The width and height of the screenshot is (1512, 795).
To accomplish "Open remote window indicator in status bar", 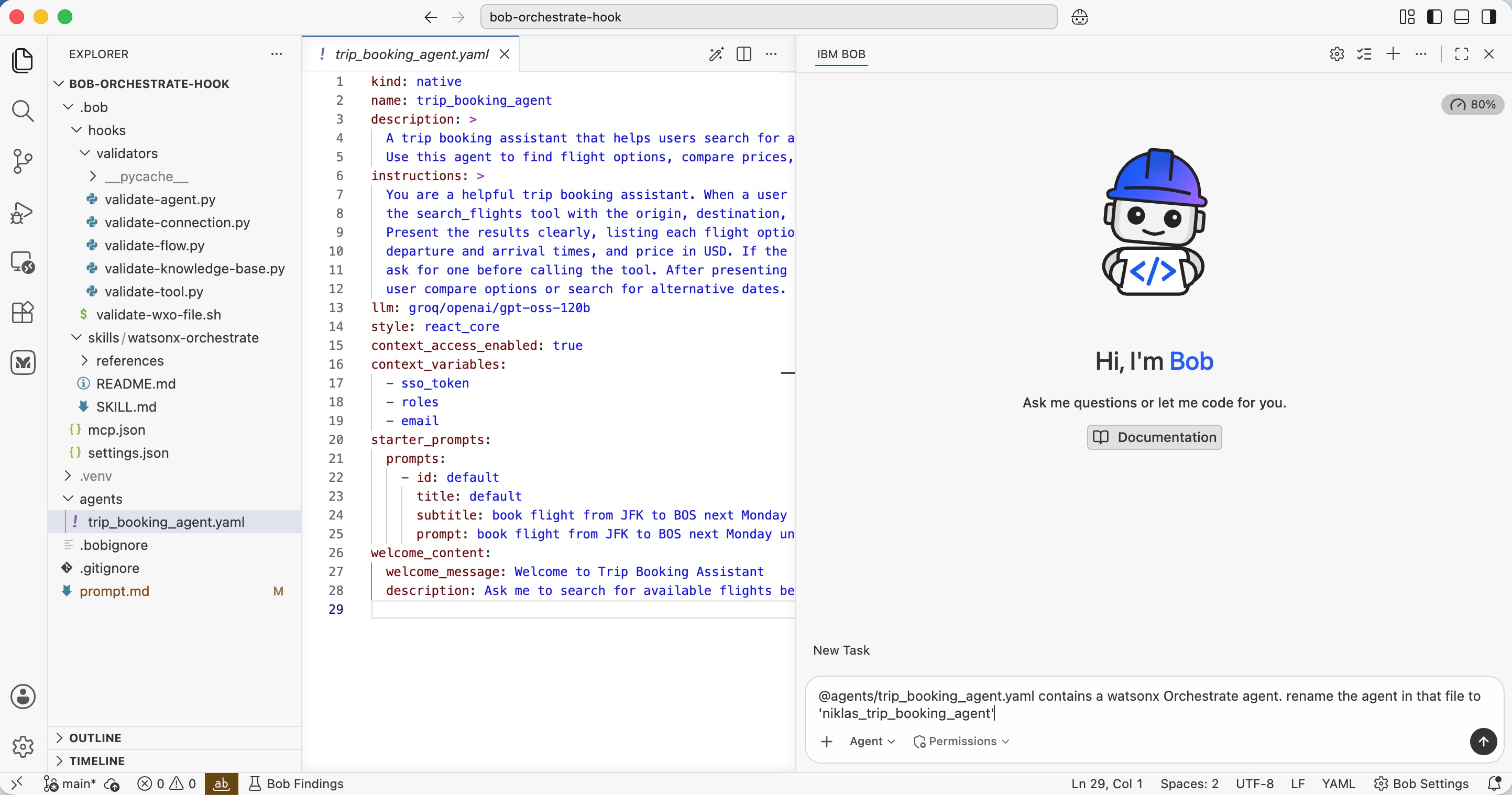I will pos(16,783).
